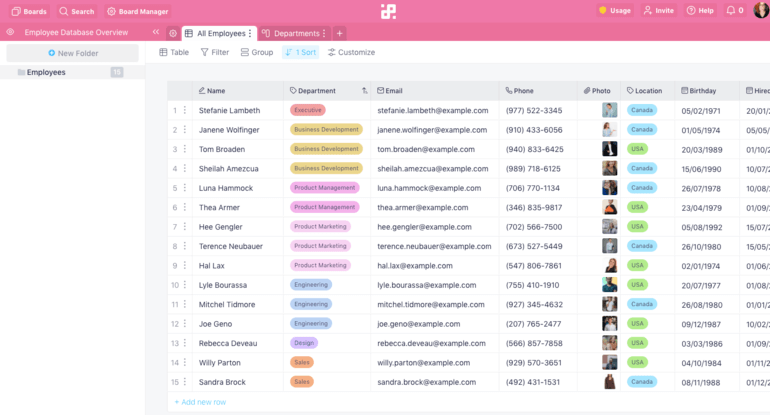Open Departments tab options menu
The height and width of the screenshot is (415, 770).
pos(324,33)
